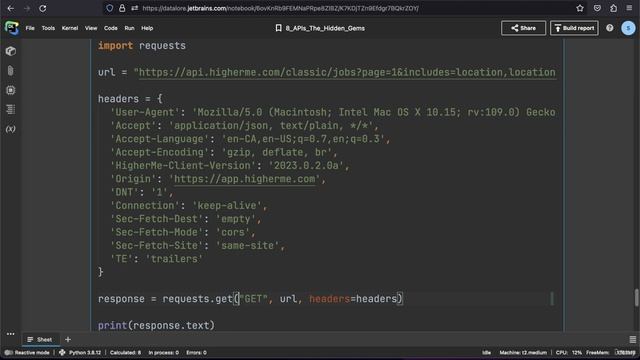640x360 pixels.
Task: Open the shield tracking protection icon
Action: 109,8
